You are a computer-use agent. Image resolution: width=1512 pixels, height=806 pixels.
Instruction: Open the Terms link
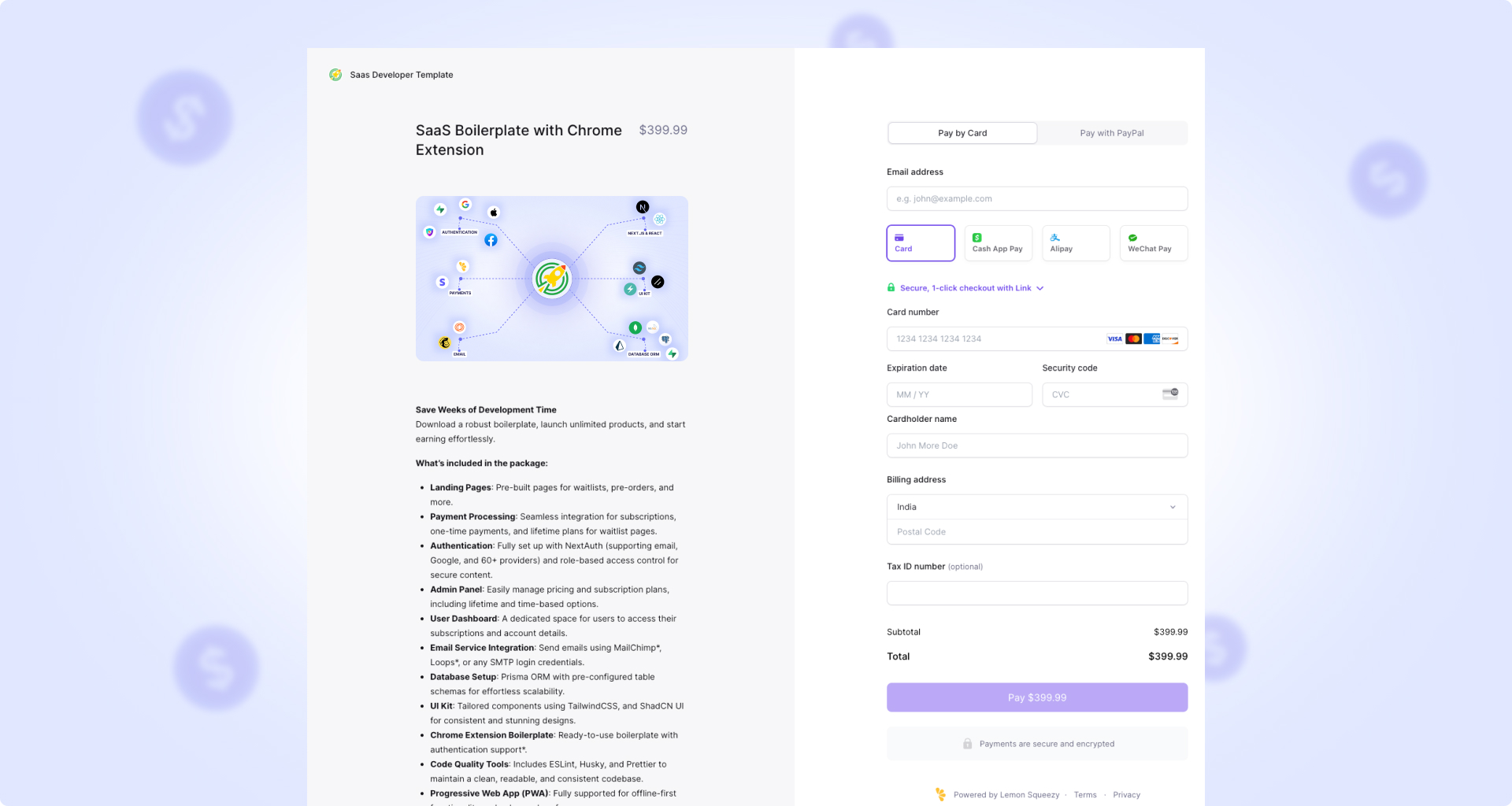pos(1084,795)
